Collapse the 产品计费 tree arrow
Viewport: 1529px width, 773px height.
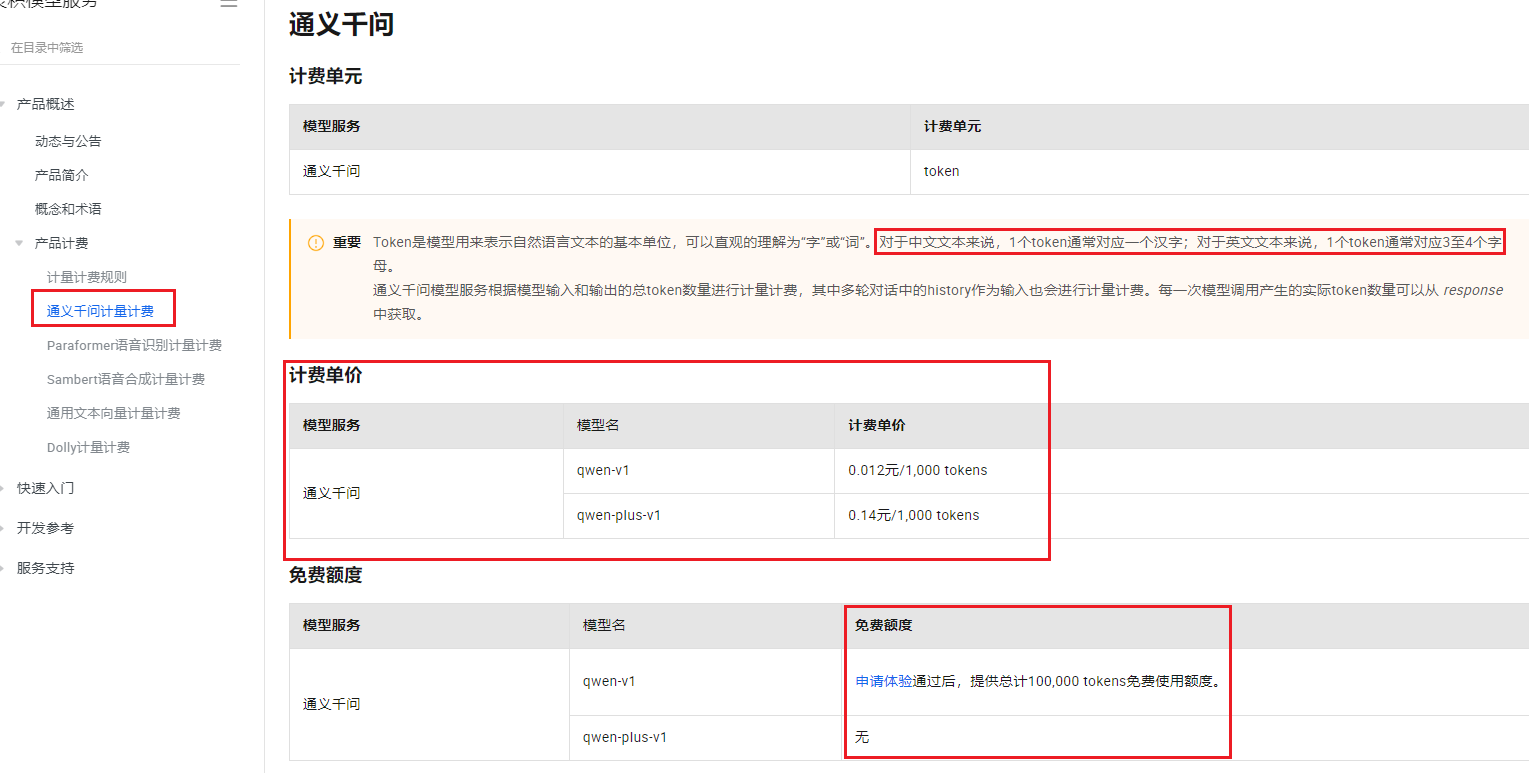pyautogui.click(x=19, y=243)
